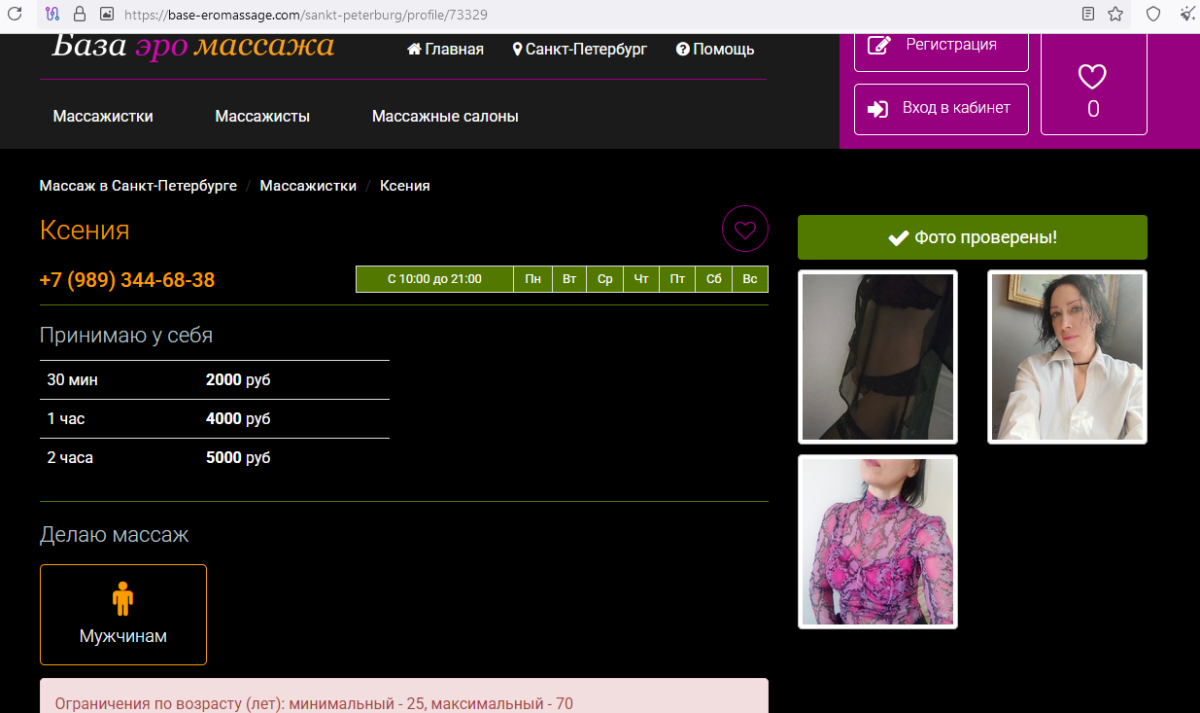Switch to Массажистки section
Screen dimensions: 1200x713
103,116
